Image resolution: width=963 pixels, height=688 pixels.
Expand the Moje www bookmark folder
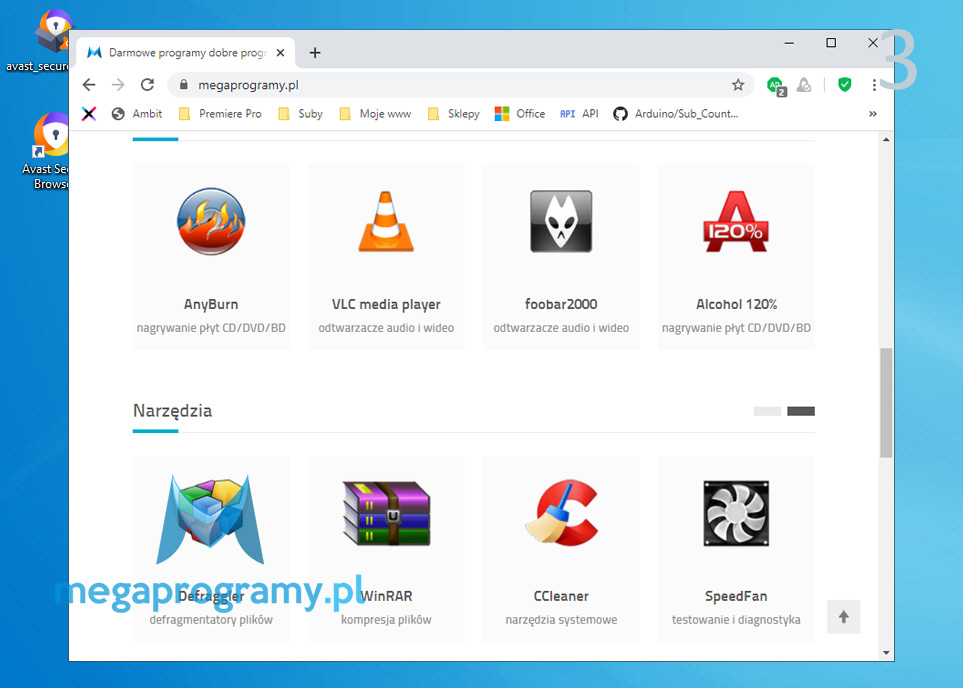coord(375,114)
